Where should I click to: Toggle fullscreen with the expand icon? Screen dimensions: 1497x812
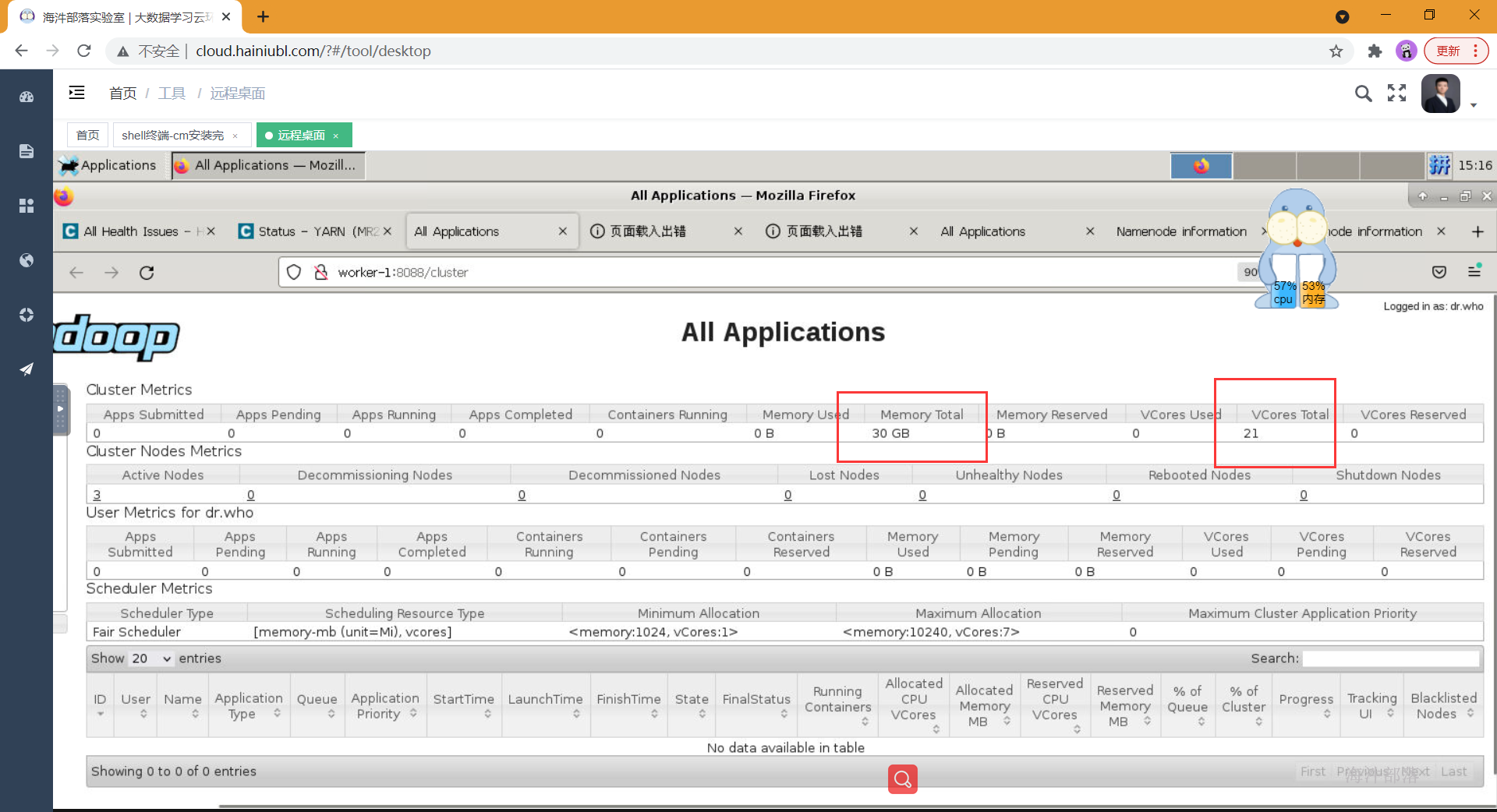click(x=1396, y=94)
